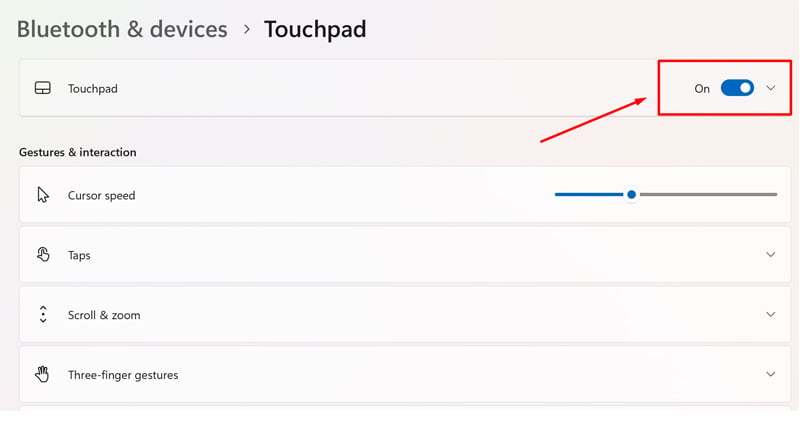Click the On label next to the toggle
800x442 pixels.
click(702, 88)
